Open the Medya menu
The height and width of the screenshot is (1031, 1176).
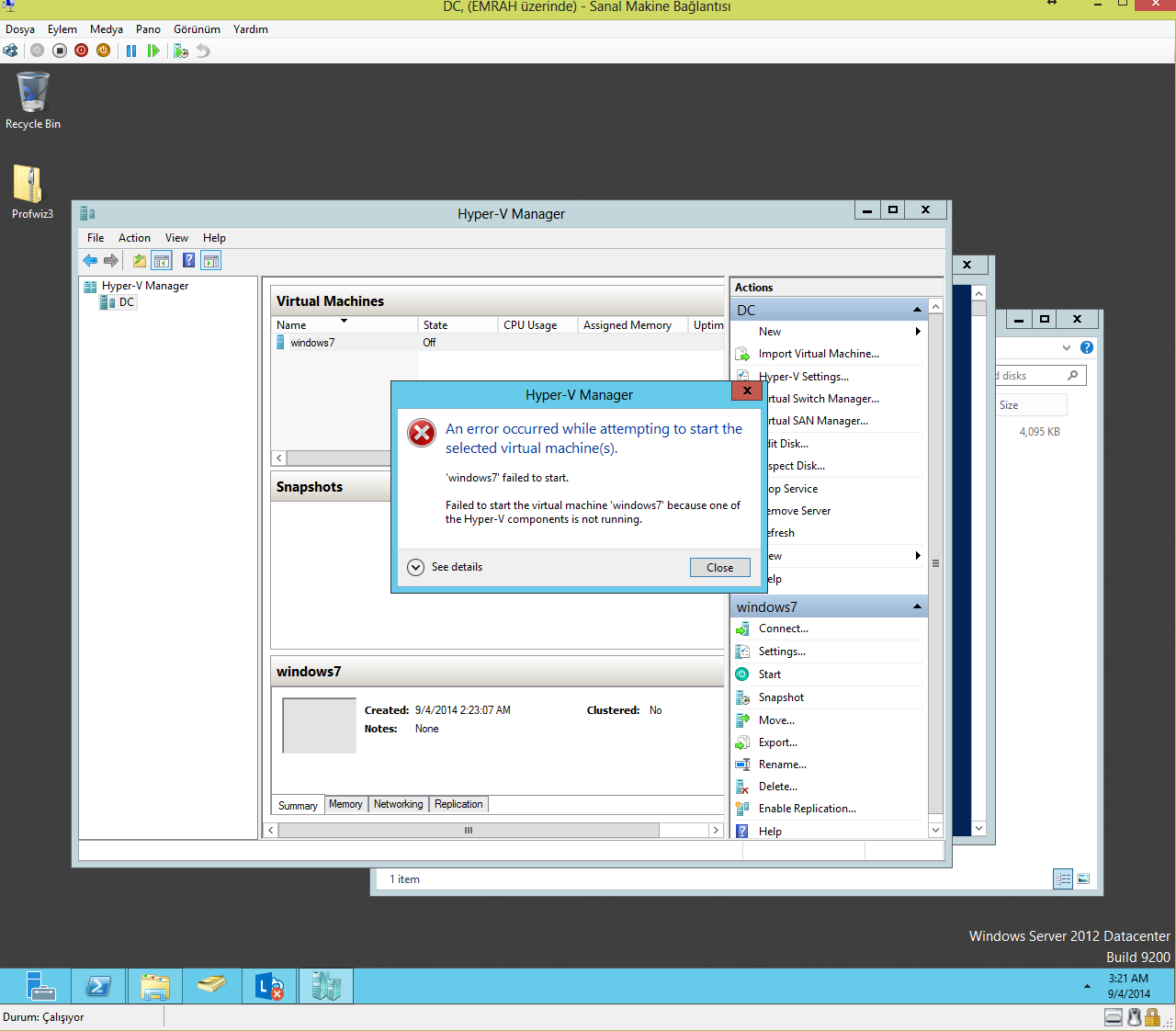pyautogui.click(x=107, y=29)
